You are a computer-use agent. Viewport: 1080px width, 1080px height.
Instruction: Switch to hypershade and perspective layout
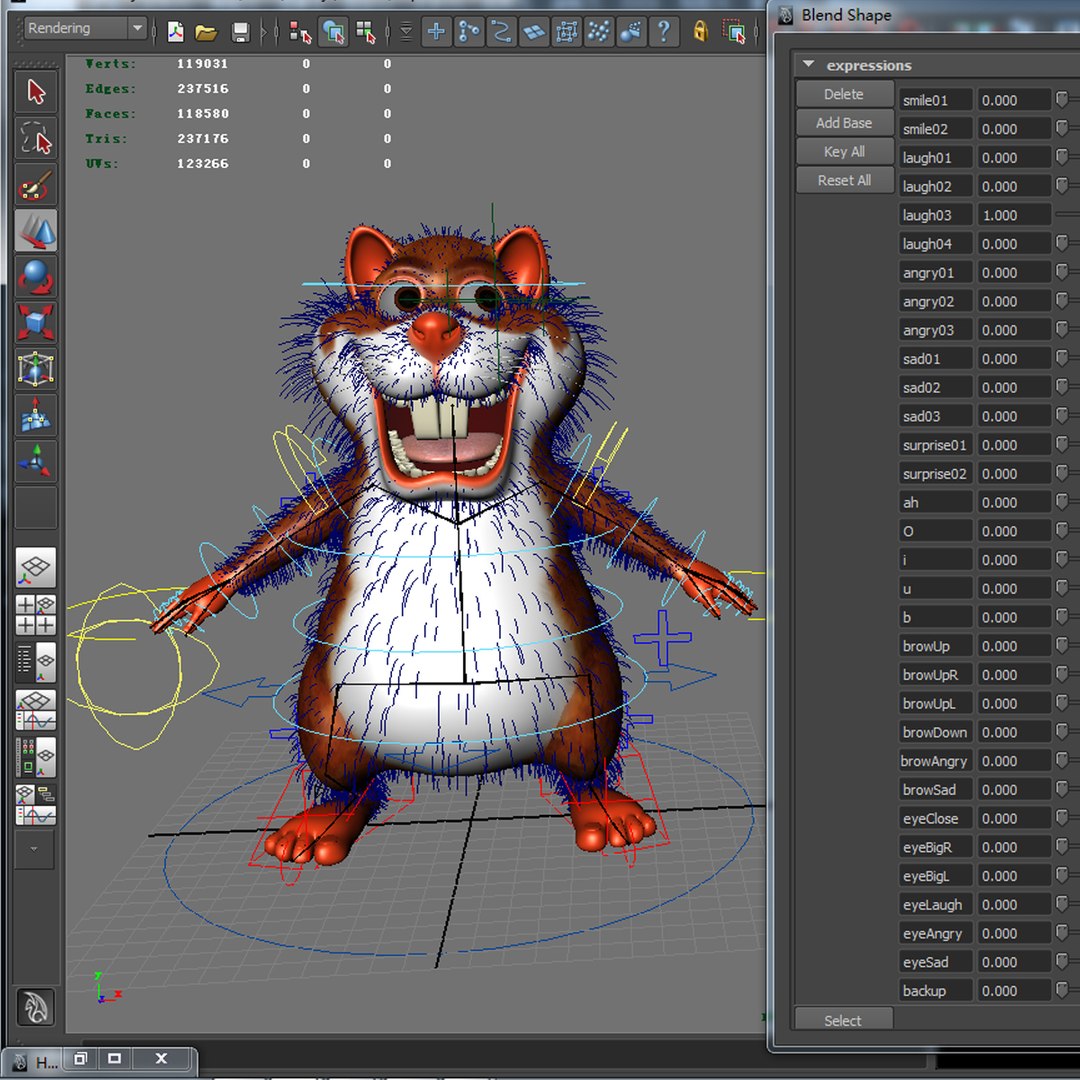click(x=36, y=757)
